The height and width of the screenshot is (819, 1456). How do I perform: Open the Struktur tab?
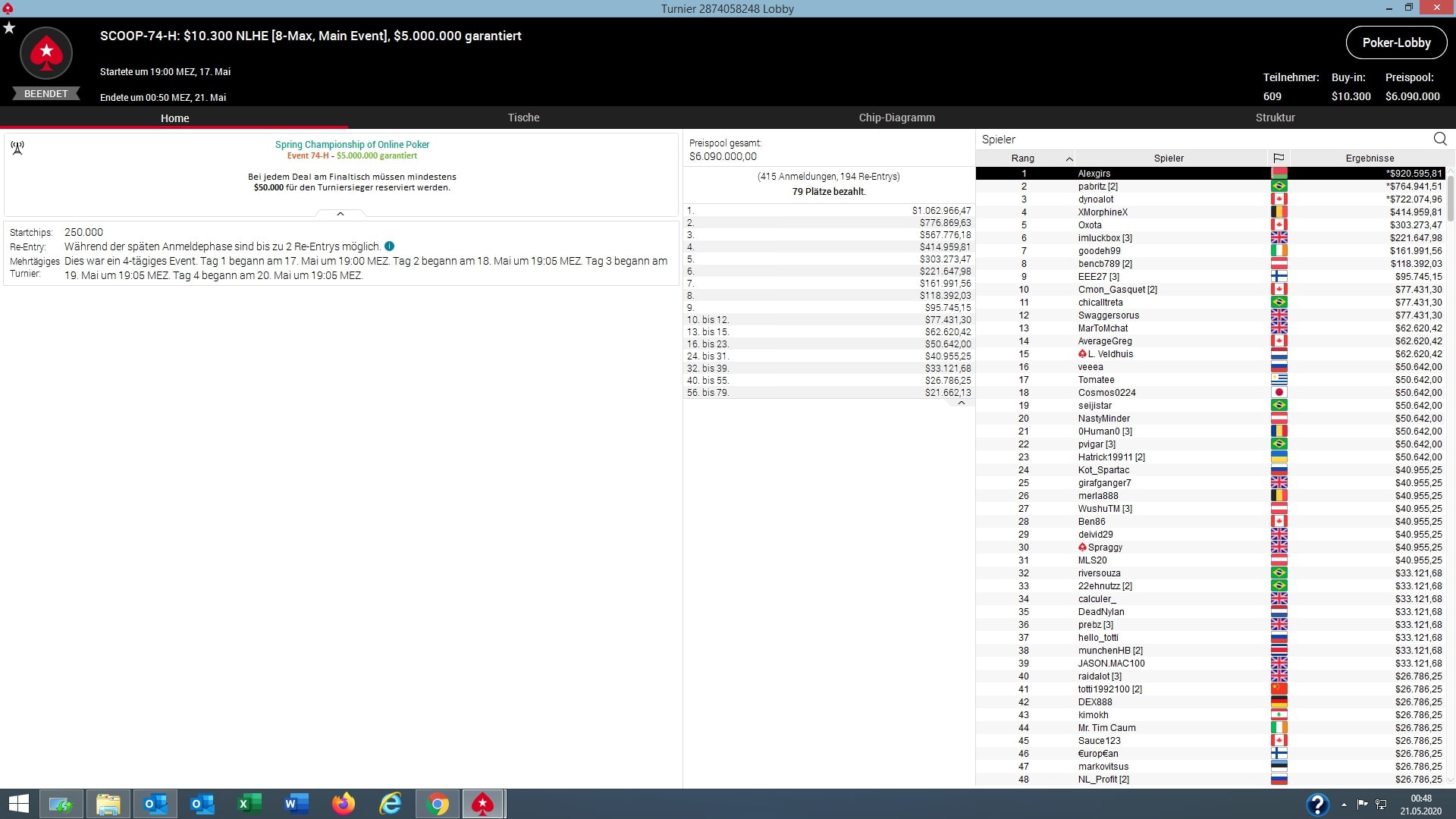(x=1275, y=118)
